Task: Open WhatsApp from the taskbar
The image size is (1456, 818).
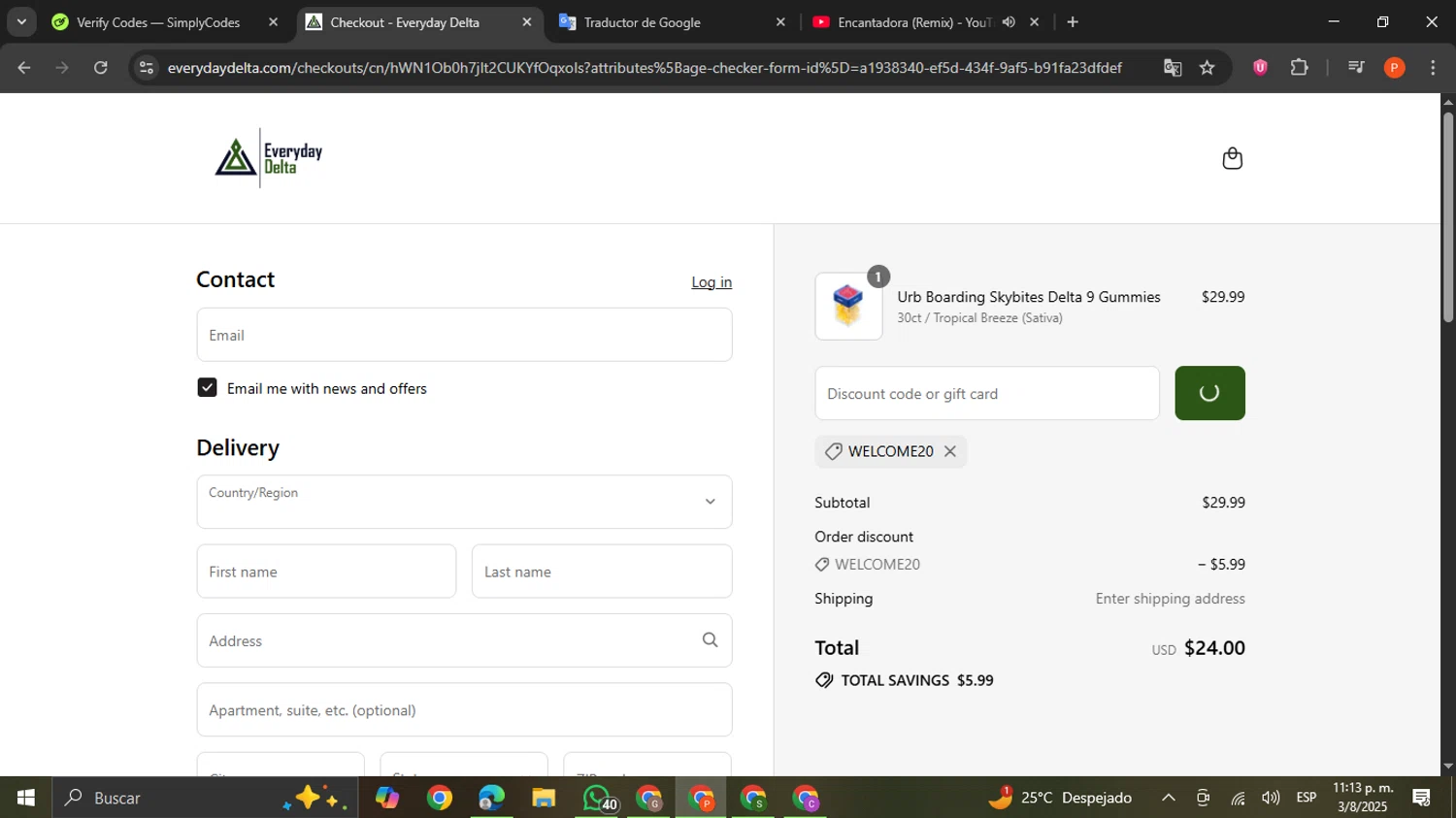Action: click(x=596, y=798)
